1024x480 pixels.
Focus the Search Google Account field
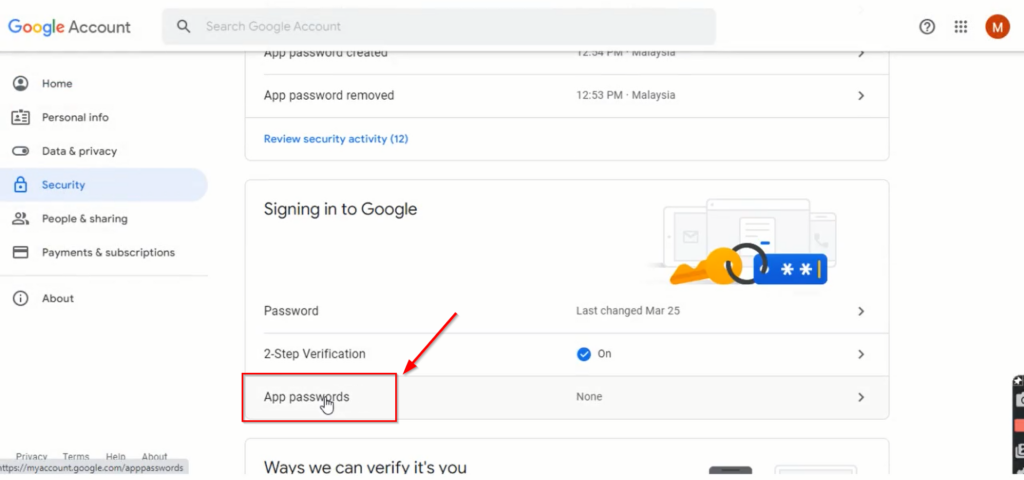coord(439,27)
